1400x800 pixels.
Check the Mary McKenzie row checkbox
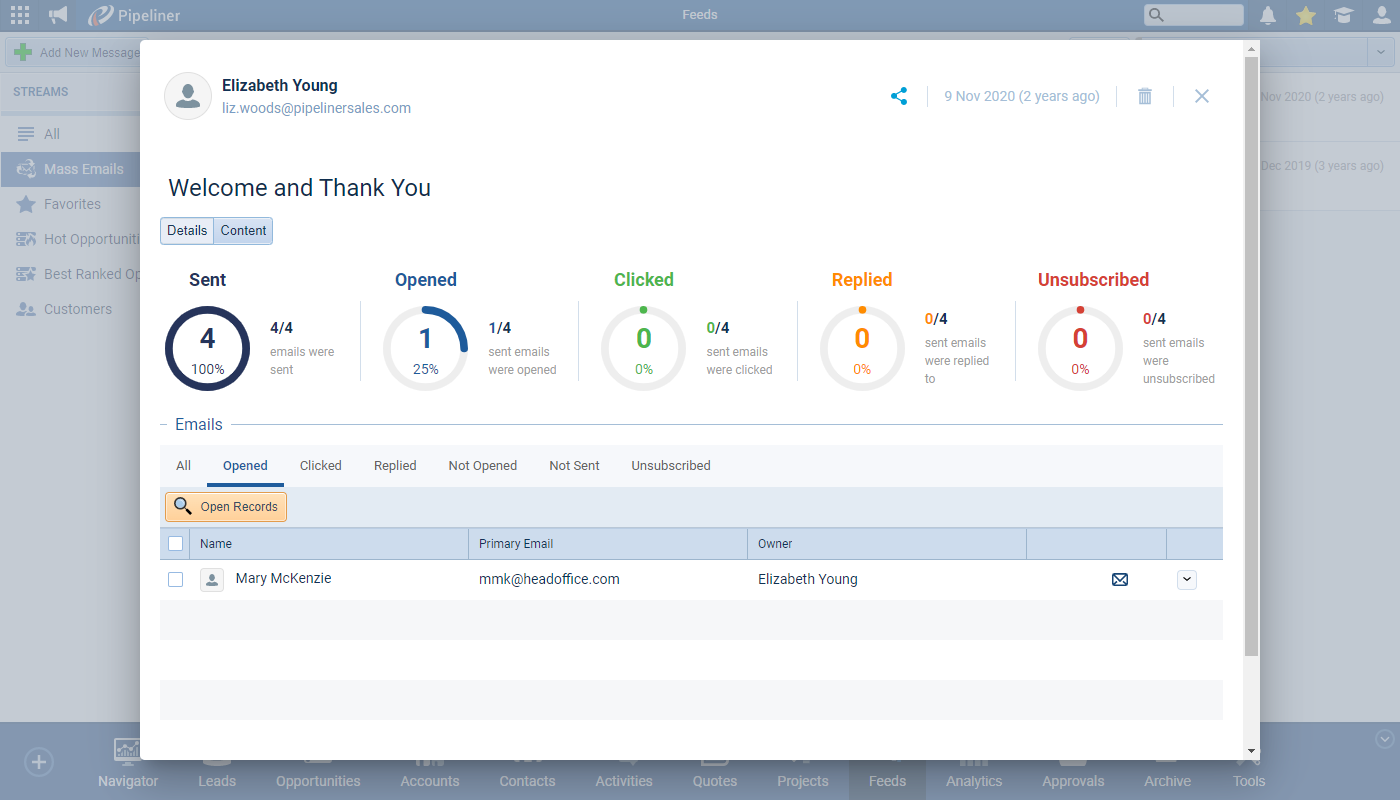tap(176, 579)
